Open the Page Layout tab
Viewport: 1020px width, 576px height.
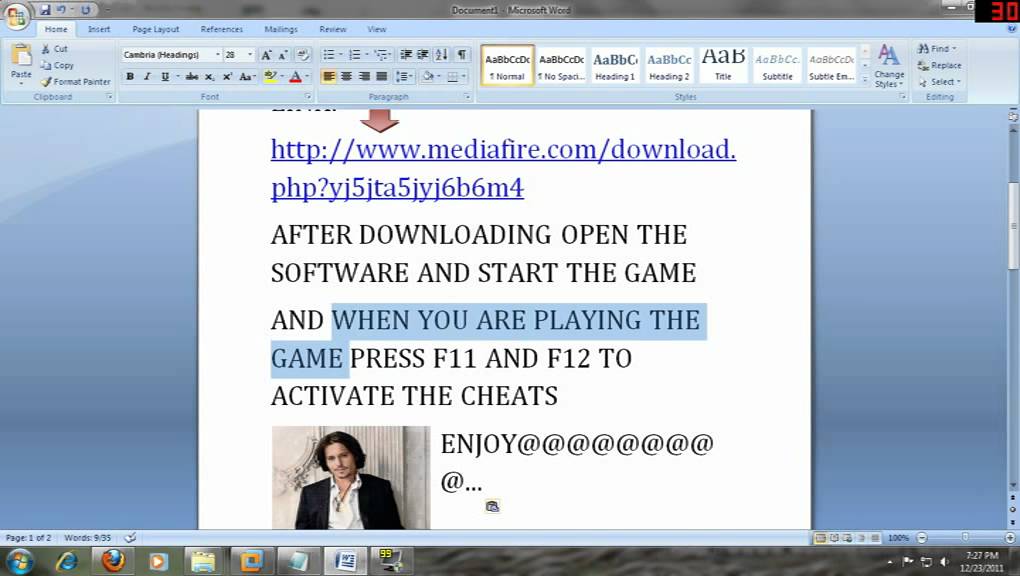click(155, 29)
